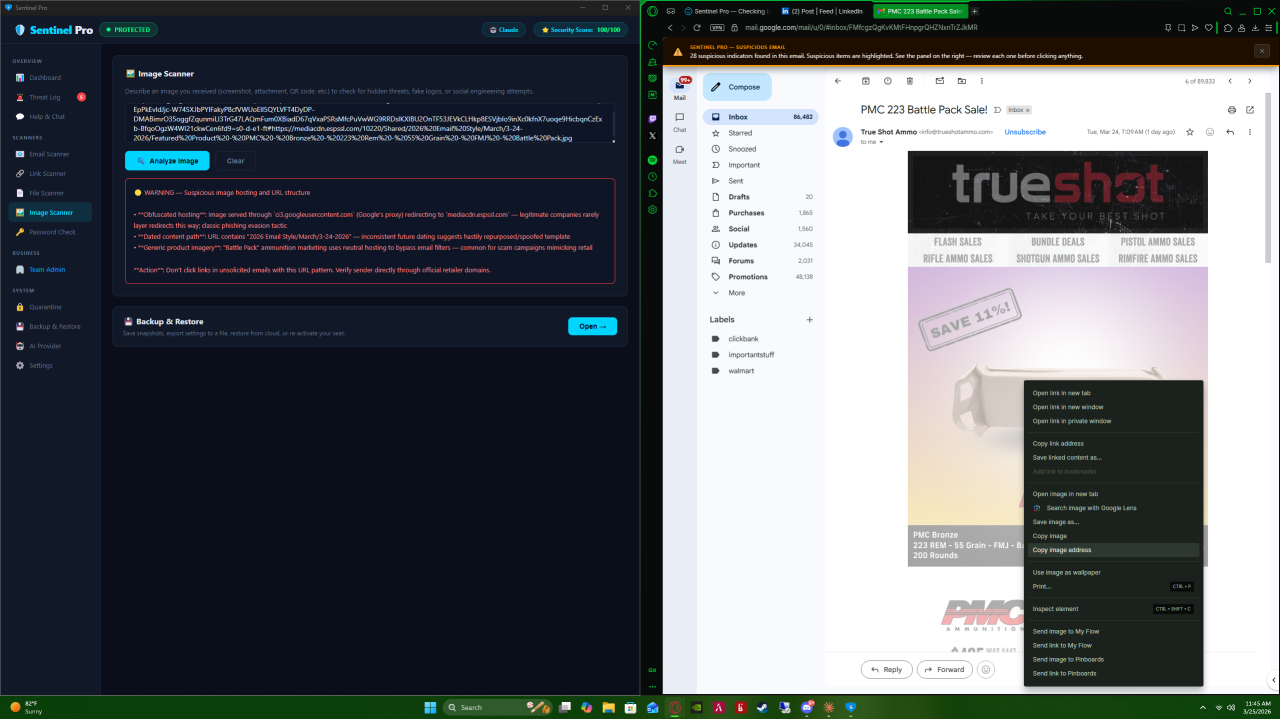Click Reply icon beside the email date
1280x719 pixels.
click(1230, 132)
